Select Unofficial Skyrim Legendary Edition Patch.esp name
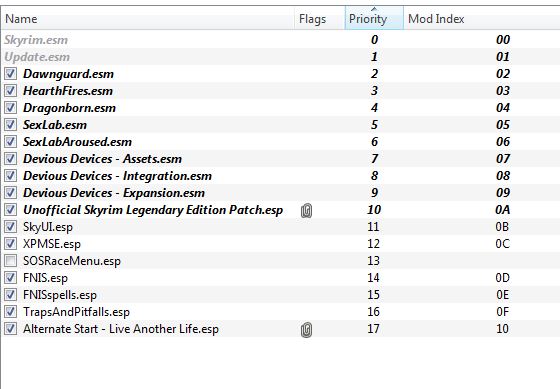This screenshot has width=560, height=389. tap(153, 210)
